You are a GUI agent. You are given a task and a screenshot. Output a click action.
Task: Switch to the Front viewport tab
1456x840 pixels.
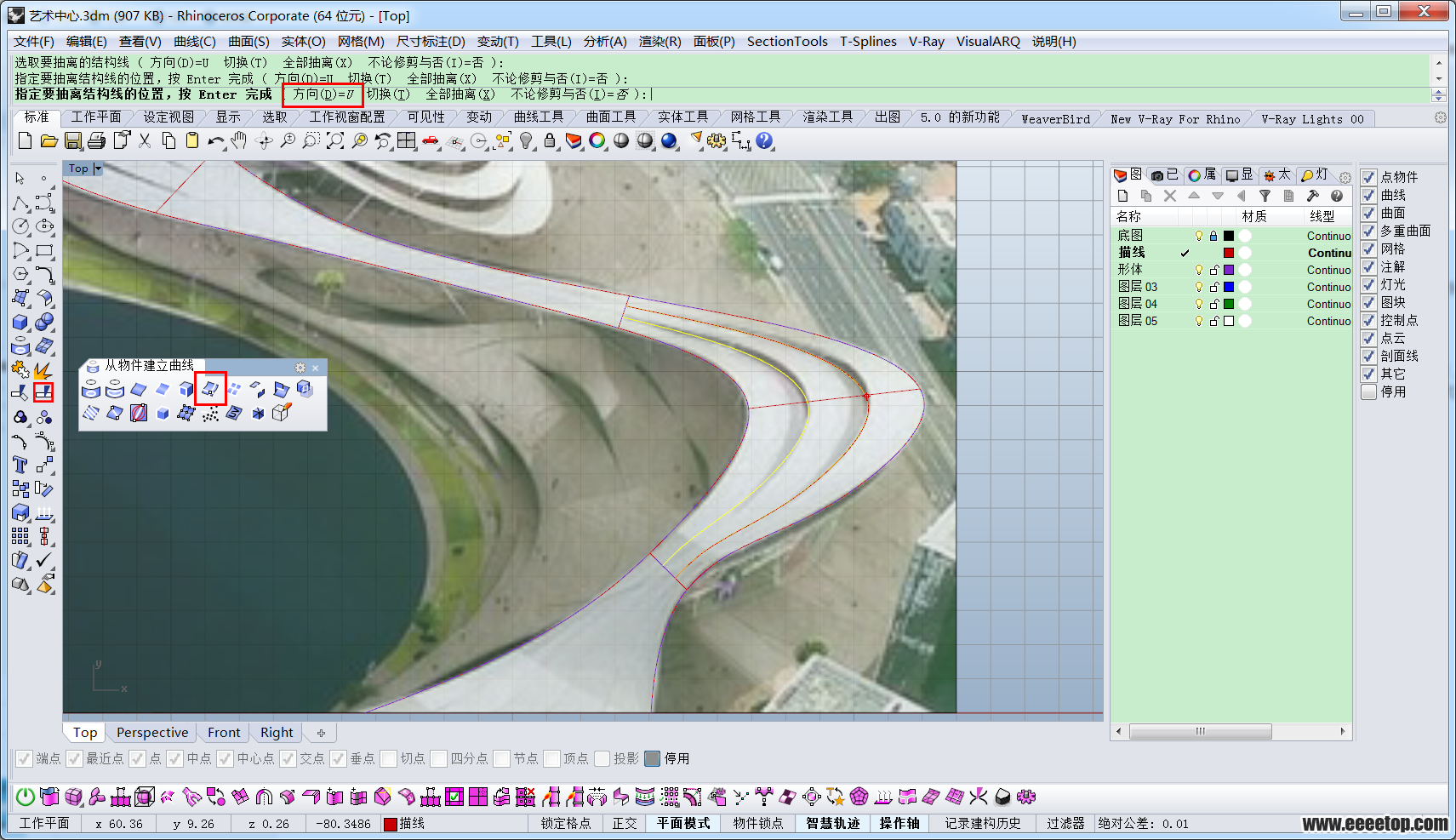[x=224, y=732]
